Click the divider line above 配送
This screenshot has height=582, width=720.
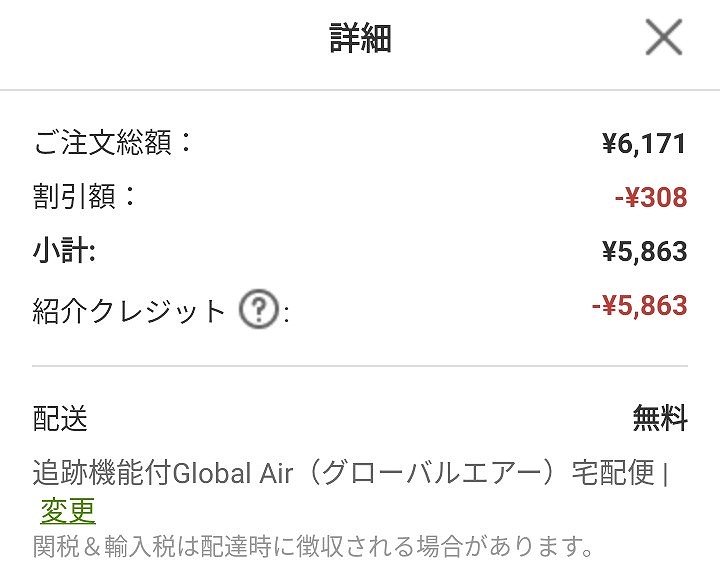(360, 366)
